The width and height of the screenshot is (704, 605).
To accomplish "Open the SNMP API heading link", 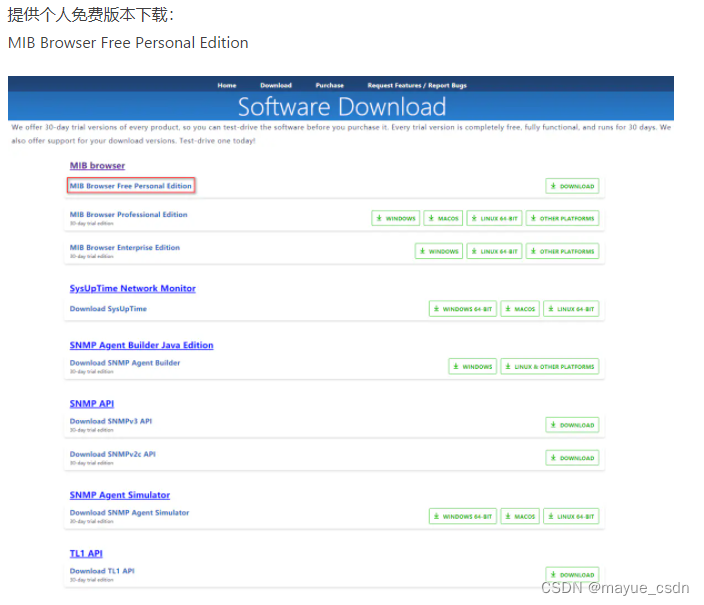I will click(x=92, y=403).
